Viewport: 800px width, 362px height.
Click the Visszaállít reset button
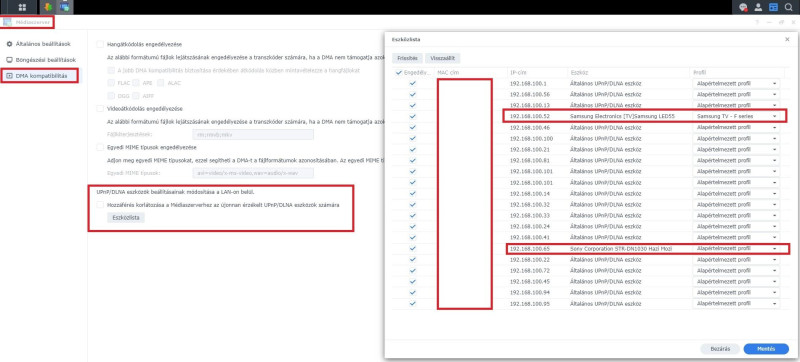(443, 58)
